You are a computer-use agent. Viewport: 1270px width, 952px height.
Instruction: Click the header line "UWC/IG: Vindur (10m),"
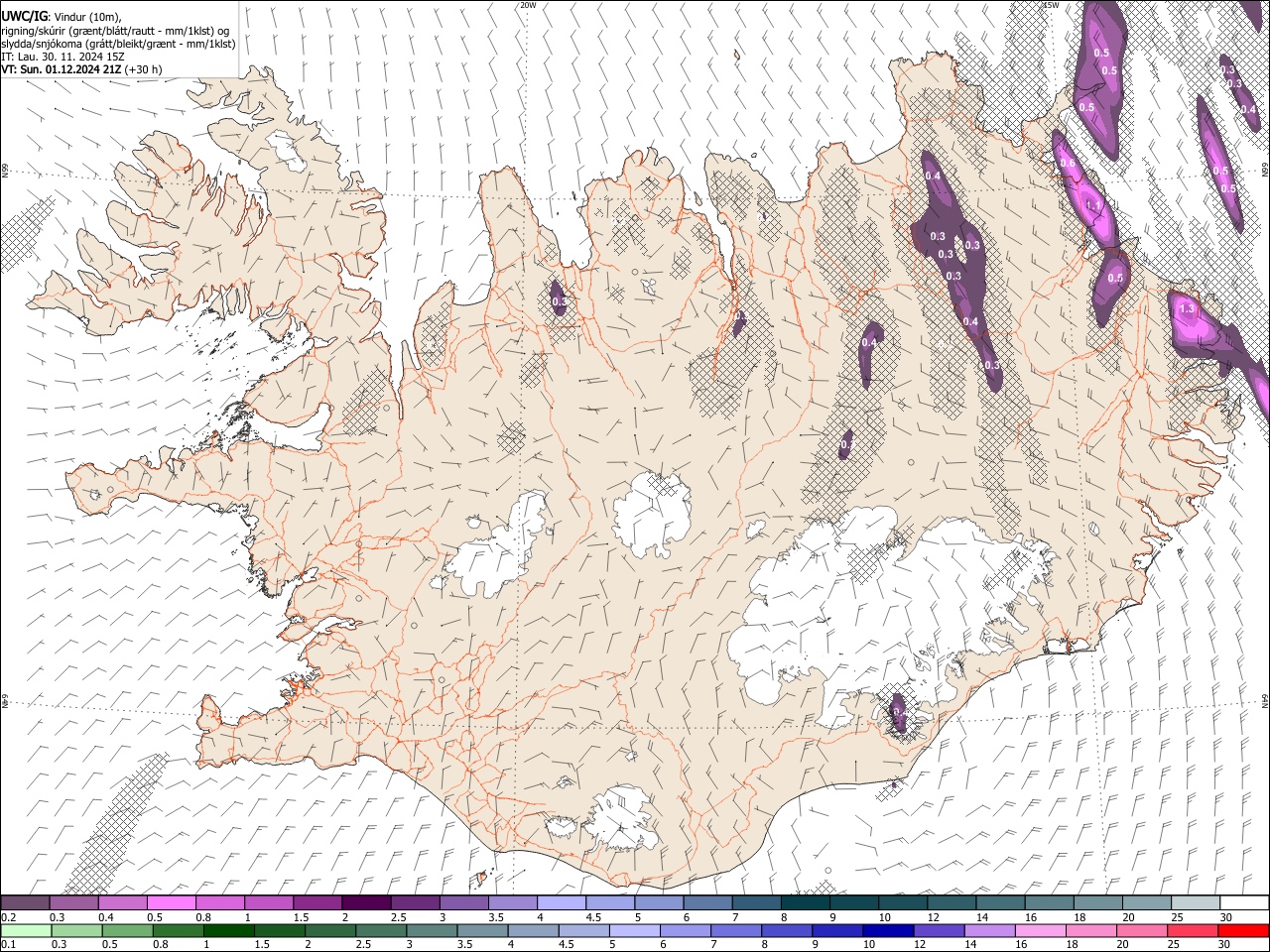61,17
